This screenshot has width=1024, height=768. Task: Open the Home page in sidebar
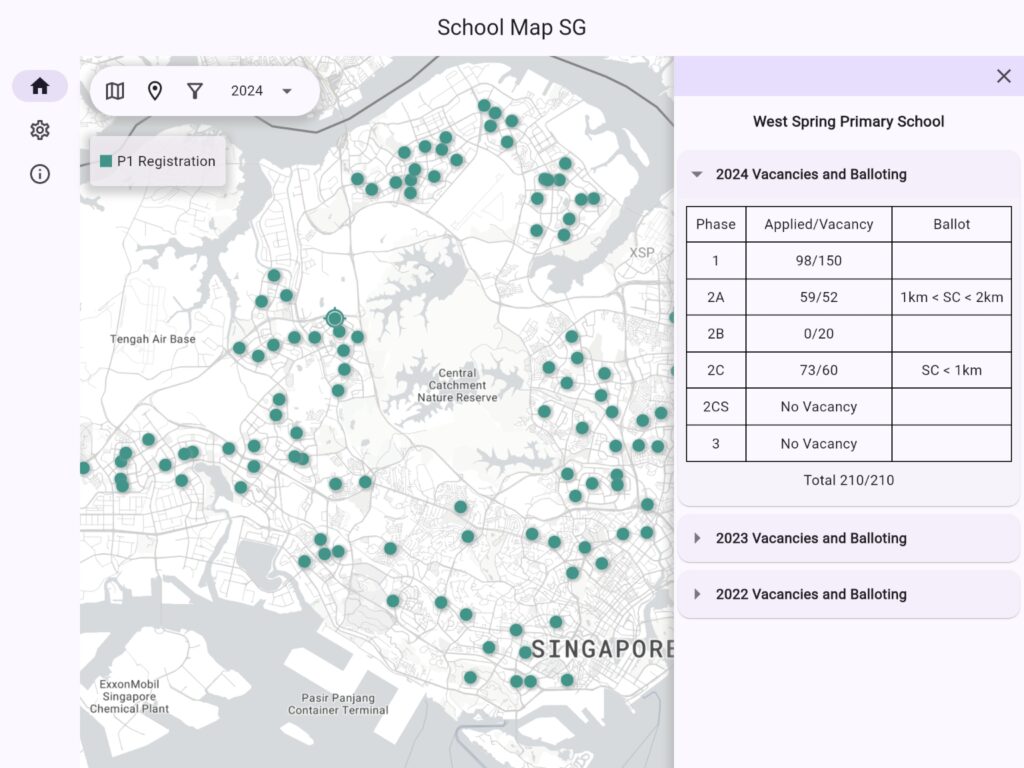coord(40,86)
